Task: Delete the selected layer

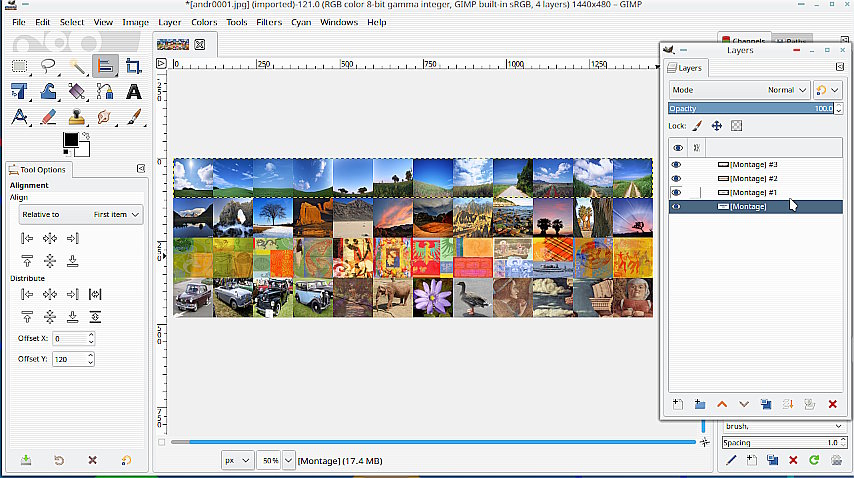Action: tap(832, 404)
